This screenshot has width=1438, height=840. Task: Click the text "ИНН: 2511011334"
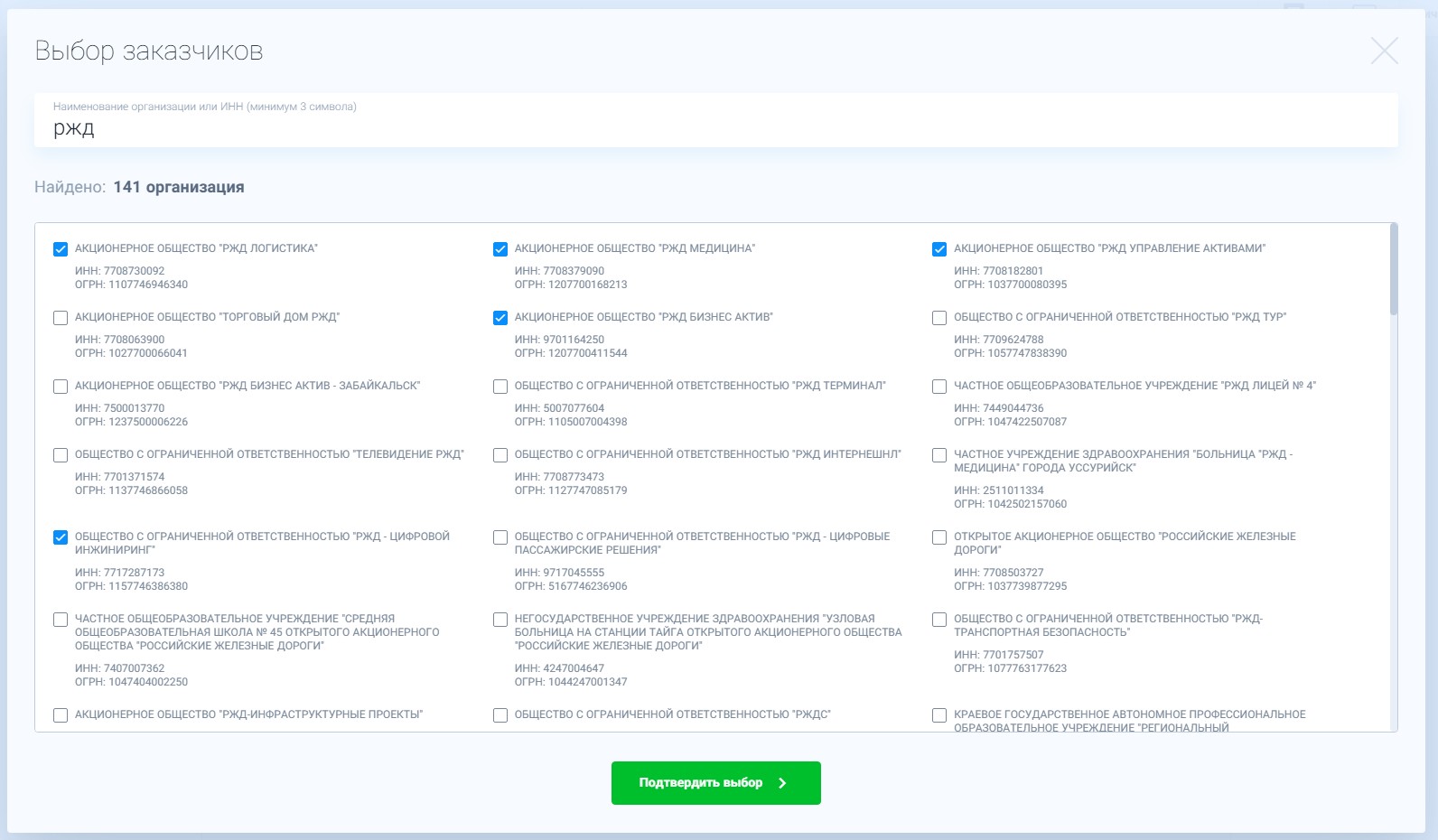999,490
